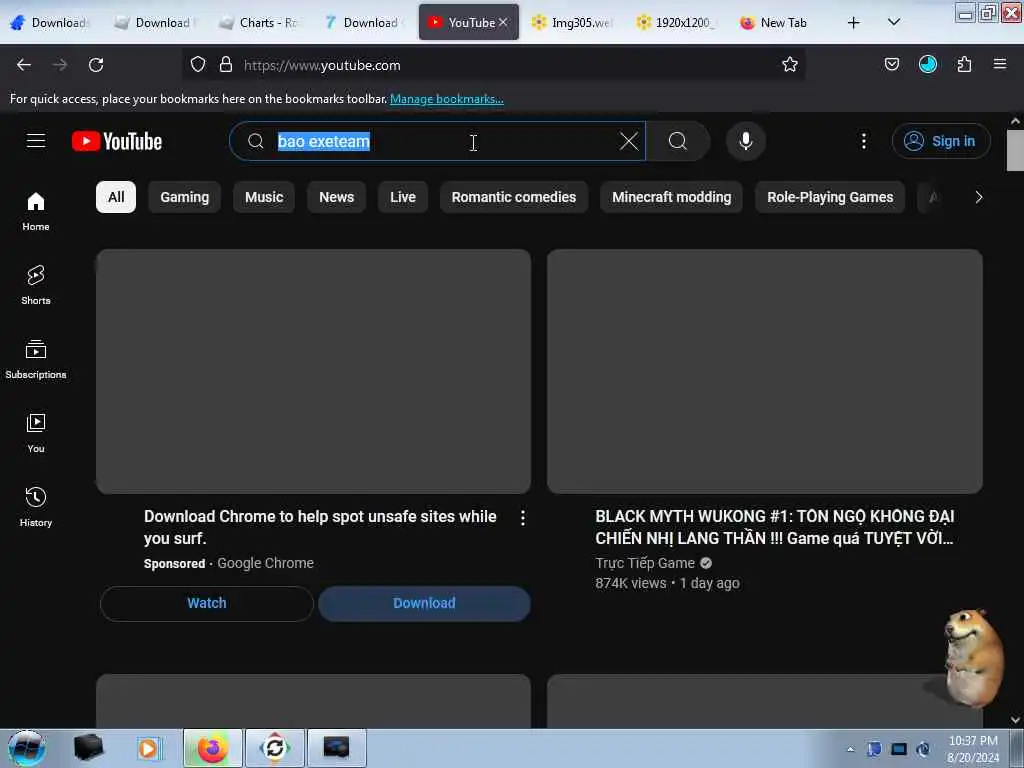
Task: Close the YouTube tab
Action: point(503,22)
